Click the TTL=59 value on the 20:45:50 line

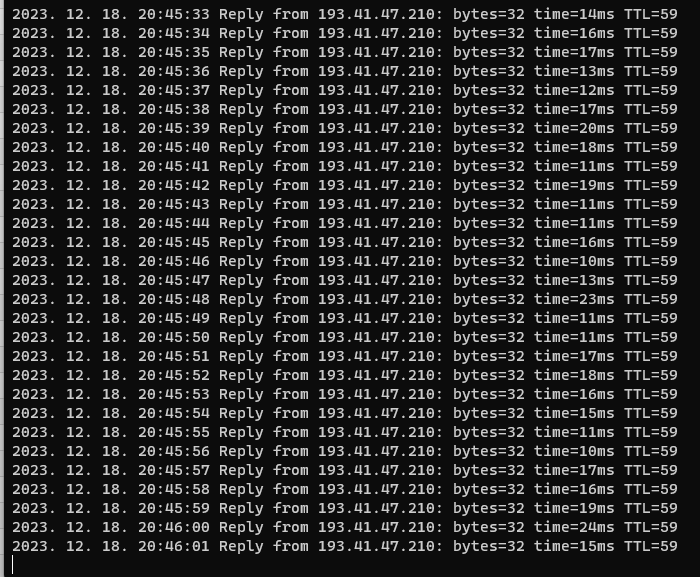651,337
